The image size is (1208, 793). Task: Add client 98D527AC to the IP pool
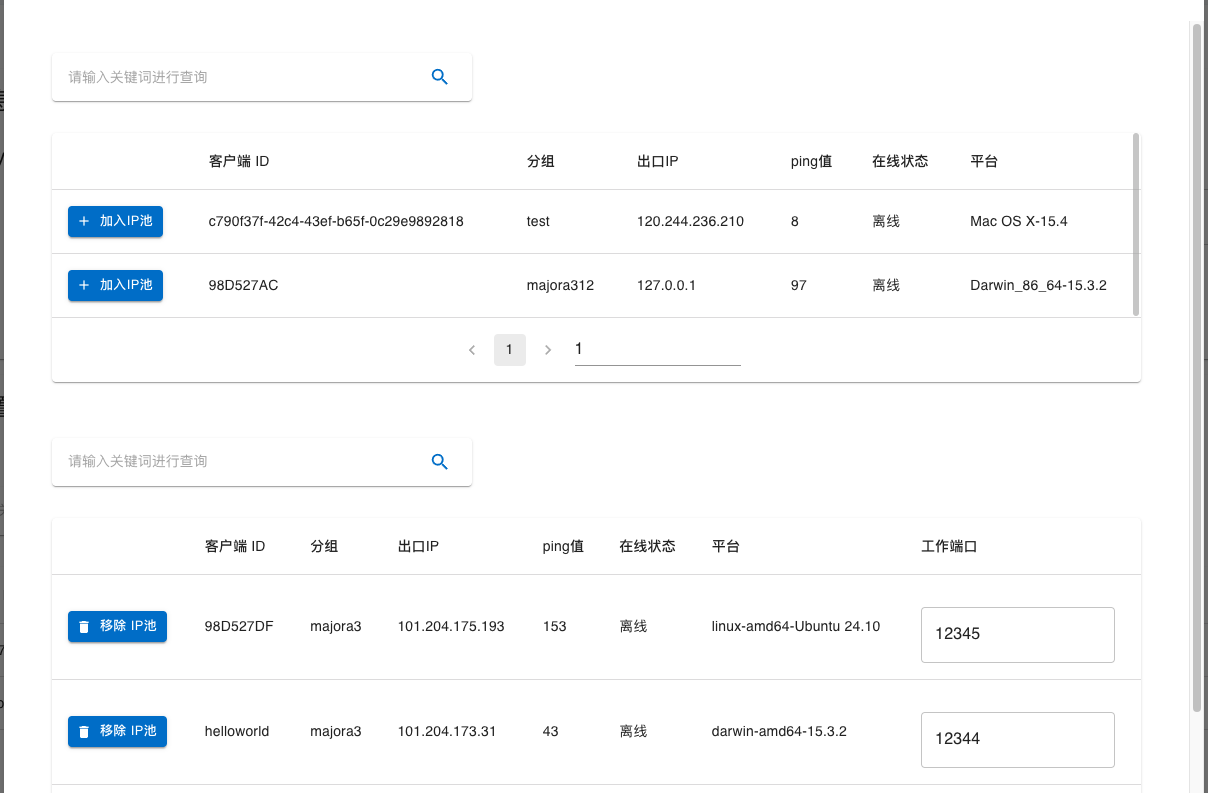[x=115, y=285]
